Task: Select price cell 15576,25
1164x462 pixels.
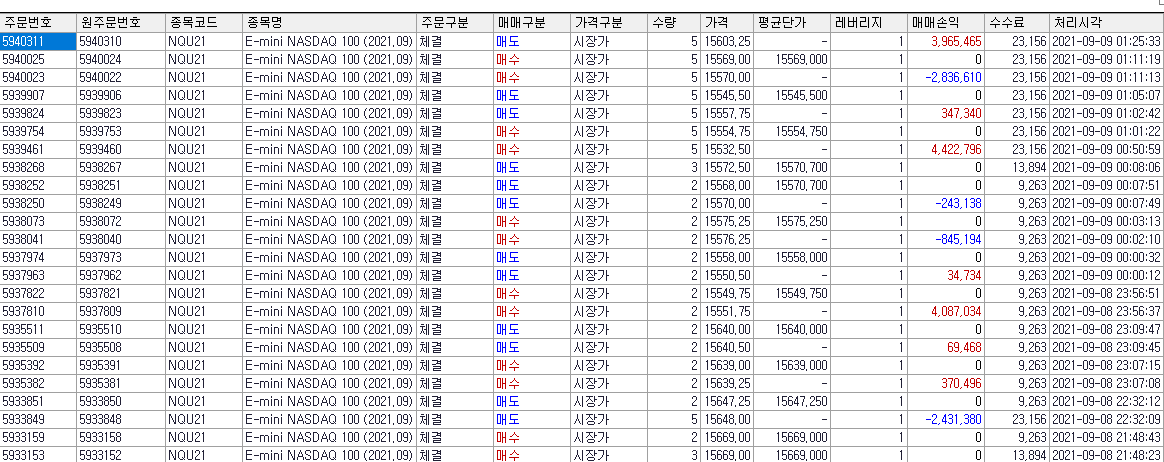Action: (x=727, y=239)
